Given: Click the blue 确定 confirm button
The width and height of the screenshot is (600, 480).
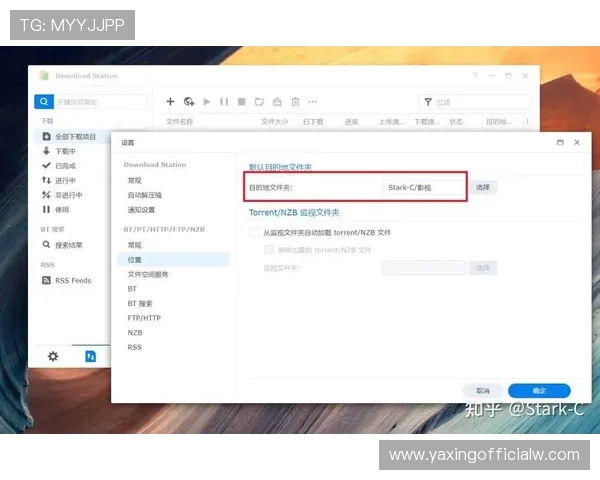Looking at the screenshot, I should (x=539, y=390).
